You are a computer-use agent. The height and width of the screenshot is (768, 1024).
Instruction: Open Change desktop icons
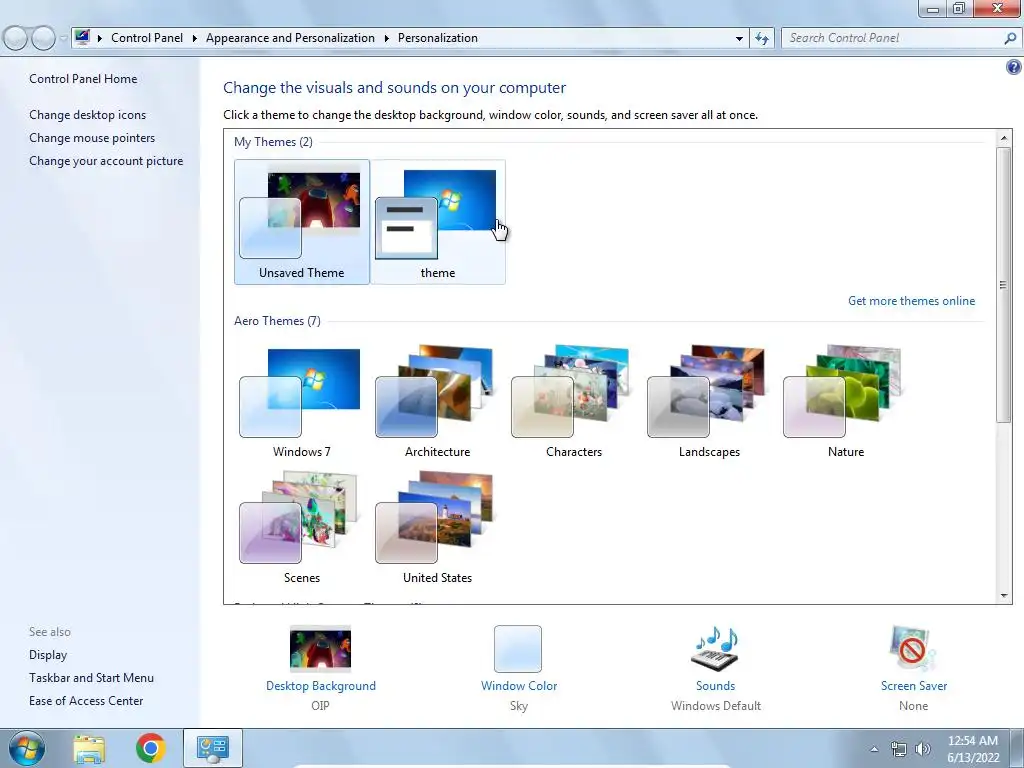click(88, 115)
